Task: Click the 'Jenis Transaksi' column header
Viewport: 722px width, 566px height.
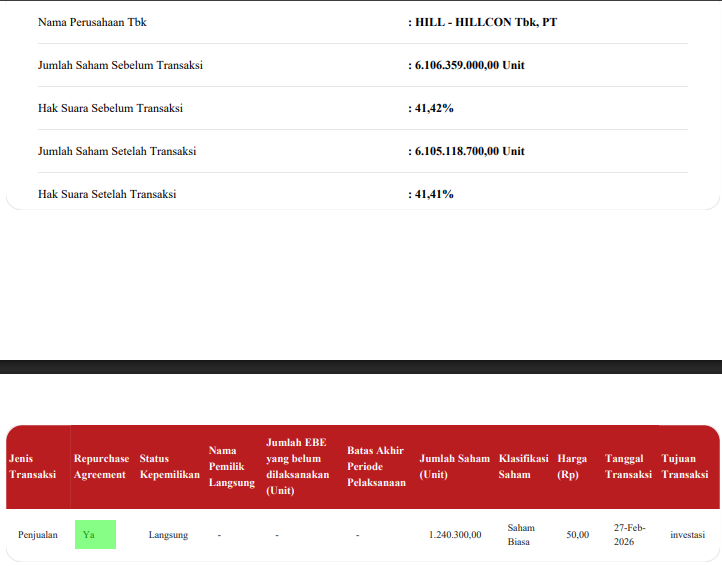Action: point(32,467)
